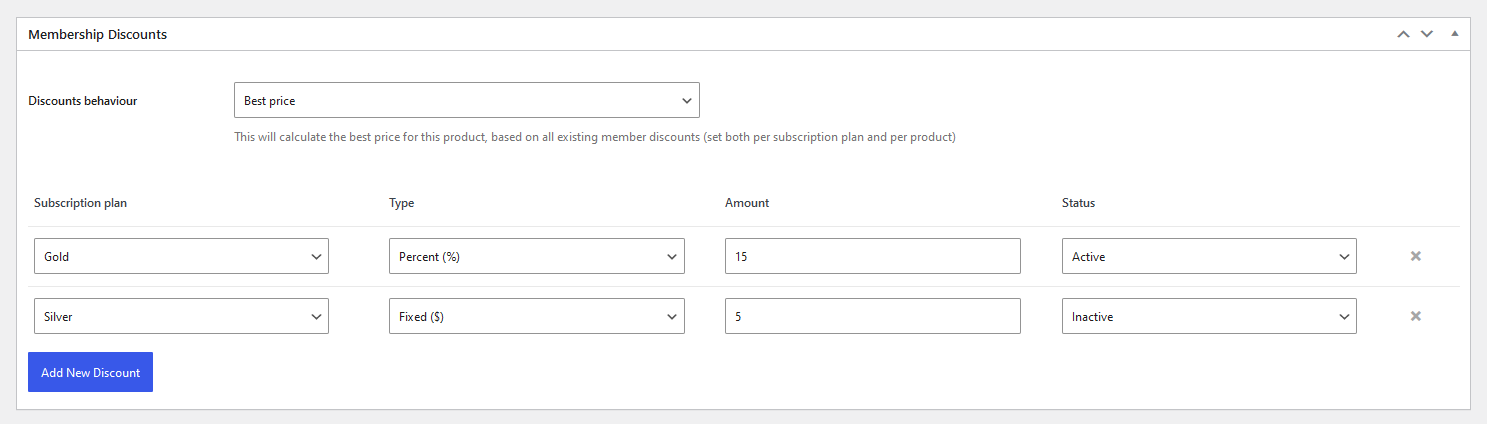
Task: Open the Inactive status dropdown
Action: [x=1209, y=316]
